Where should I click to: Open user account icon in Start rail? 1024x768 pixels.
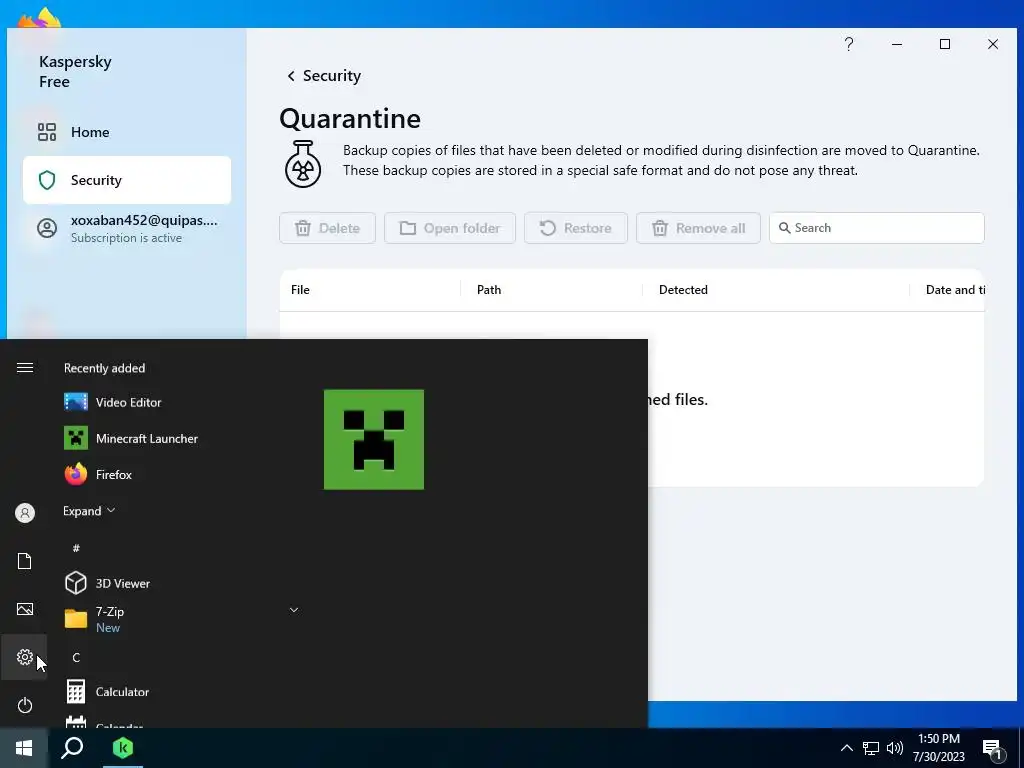click(x=25, y=513)
